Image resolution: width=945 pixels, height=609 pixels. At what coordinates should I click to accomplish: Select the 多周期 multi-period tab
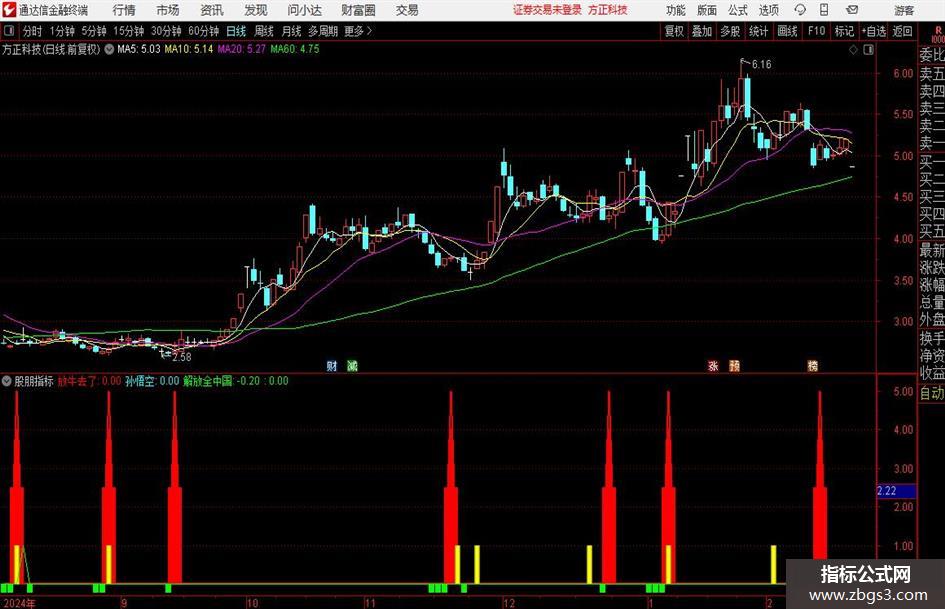click(x=323, y=31)
